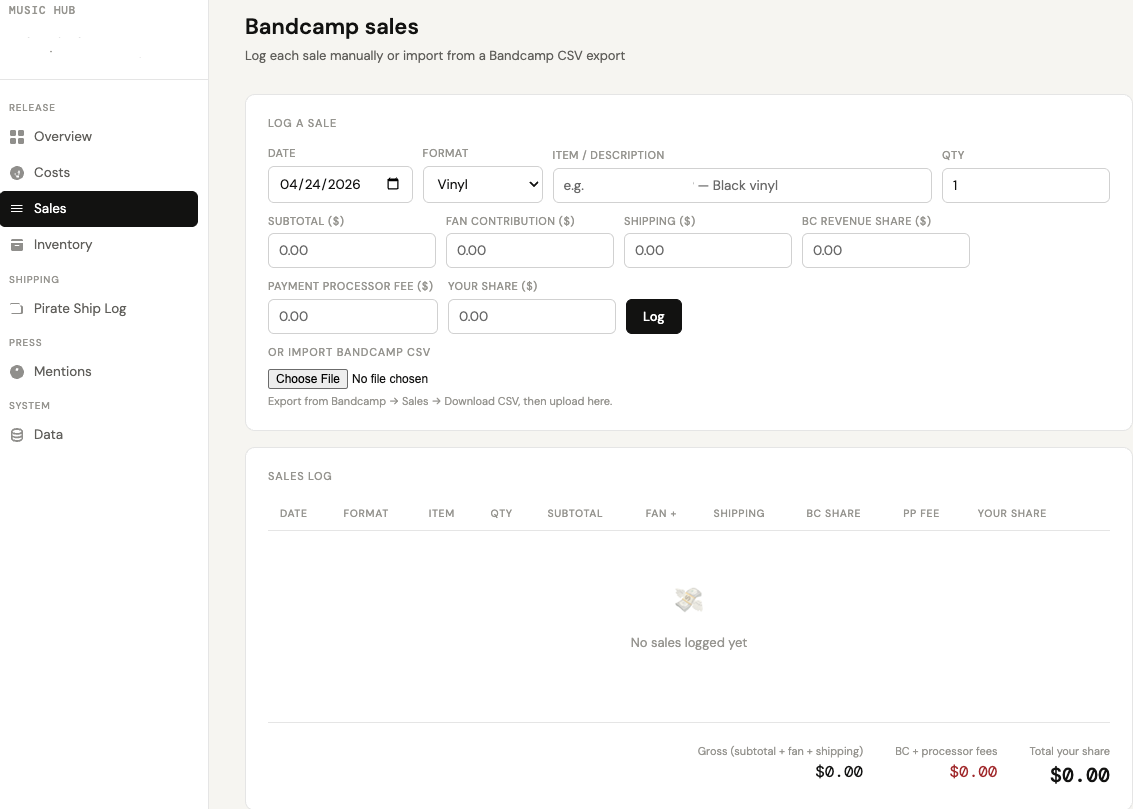Click into the QTY field
The image size is (1133, 809).
[1025, 185]
